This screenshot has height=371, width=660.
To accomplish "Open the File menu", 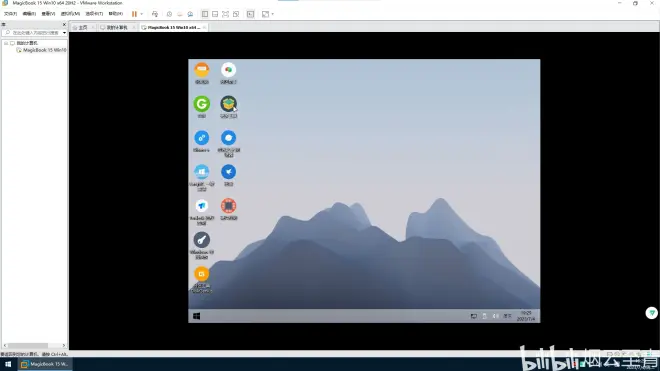I will click(10, 14).
